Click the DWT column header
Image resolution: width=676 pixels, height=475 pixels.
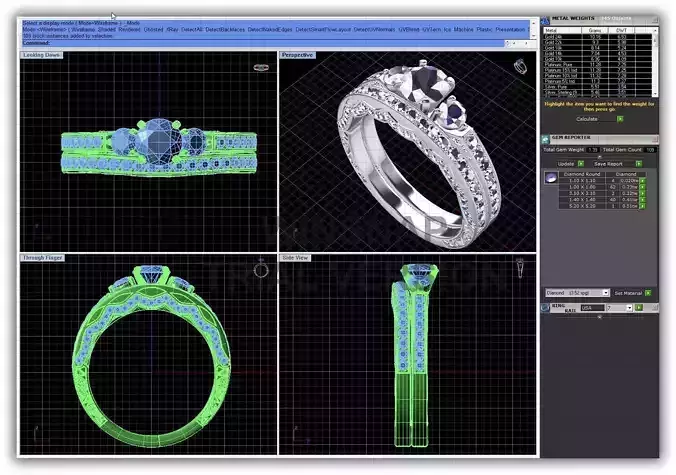[x=621, y=31]
